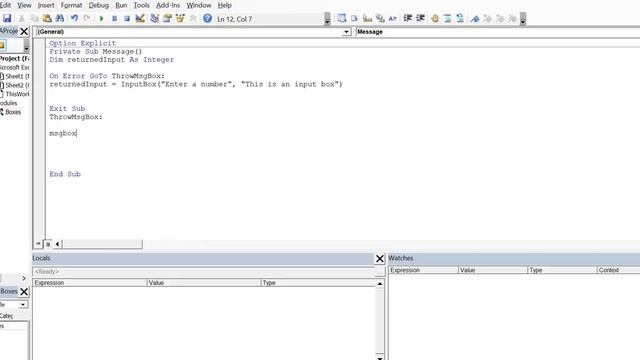Image resolution: width=640 pixels, height=360 pixels.
Task: Click the 'msgbox' code line
Action: tap(63, 133)
